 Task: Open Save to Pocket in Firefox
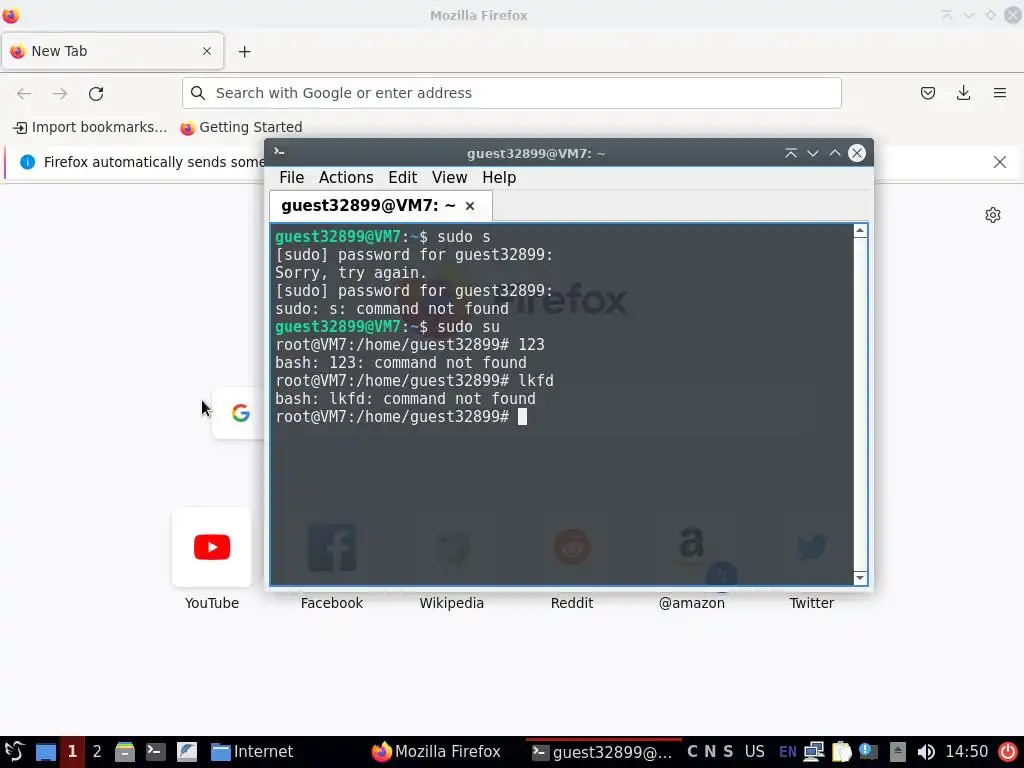[927, 93]
